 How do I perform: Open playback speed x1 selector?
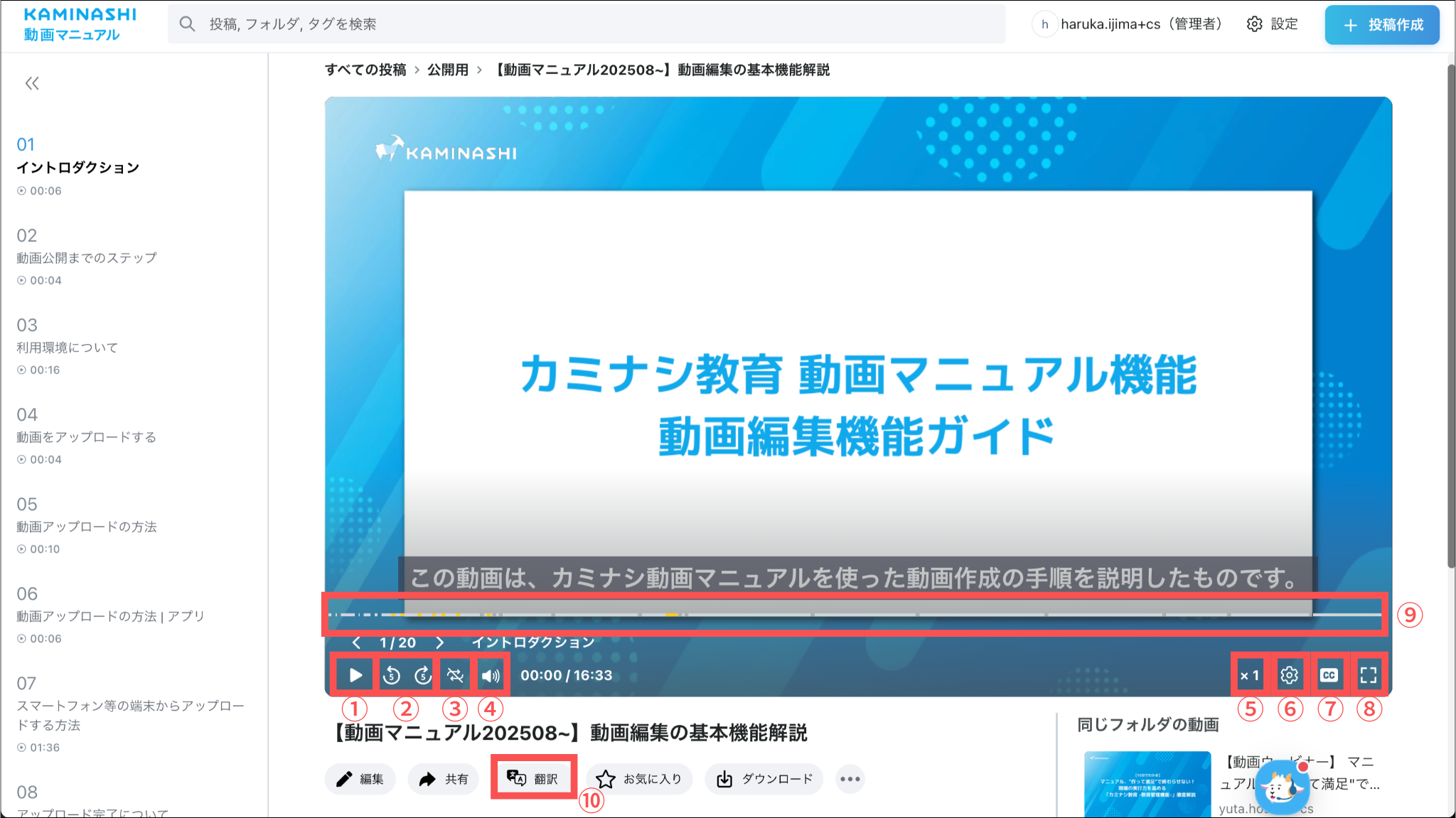coord(1249,675)
